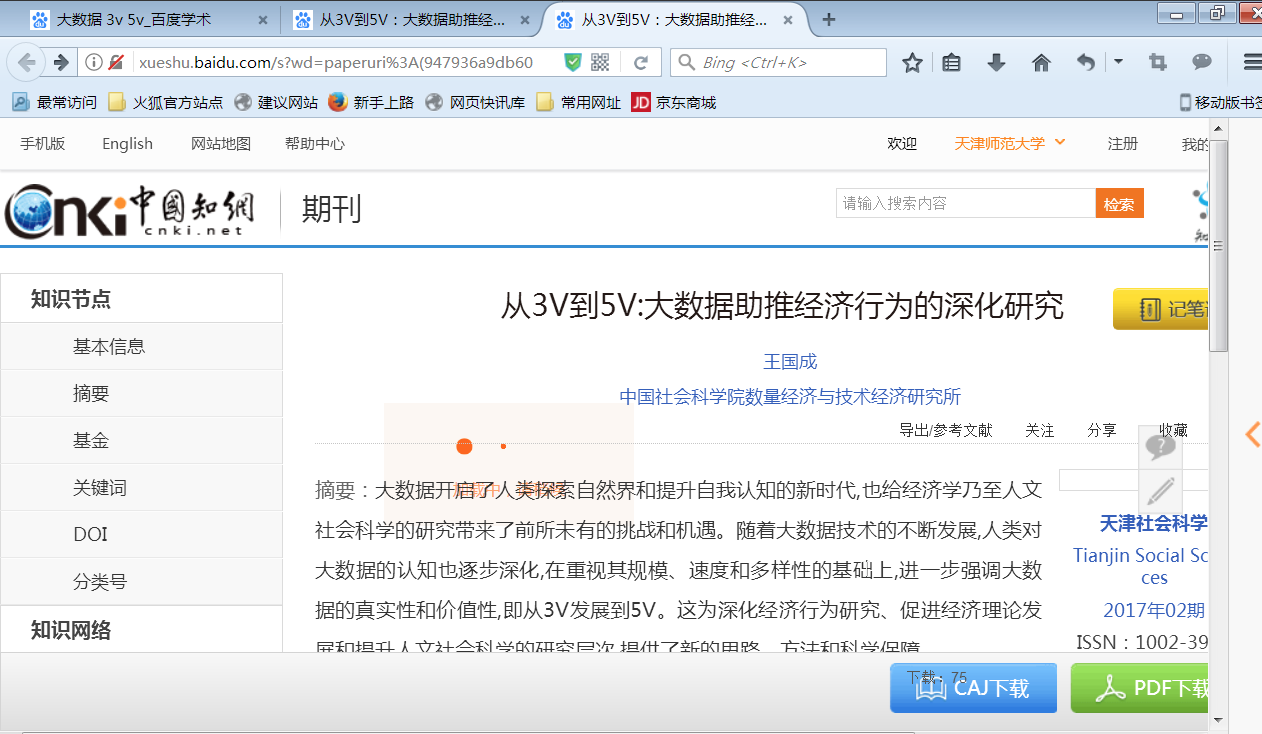Open the new tab plus button
This screenshot has height=734, width=1262.
click(x=829, y=20)
